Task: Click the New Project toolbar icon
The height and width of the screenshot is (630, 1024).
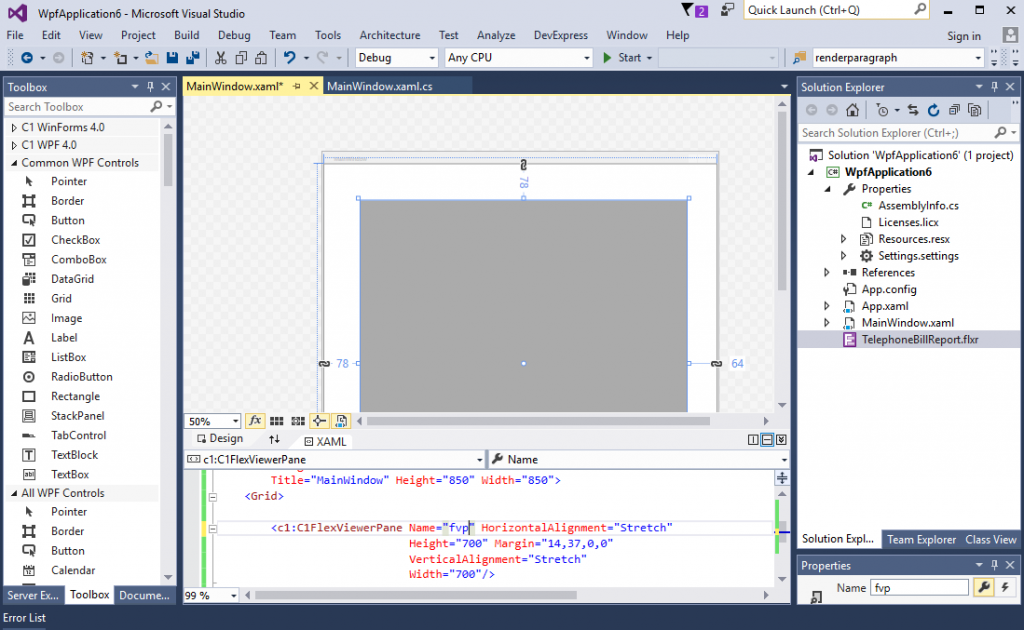Action: pos(87,57)
